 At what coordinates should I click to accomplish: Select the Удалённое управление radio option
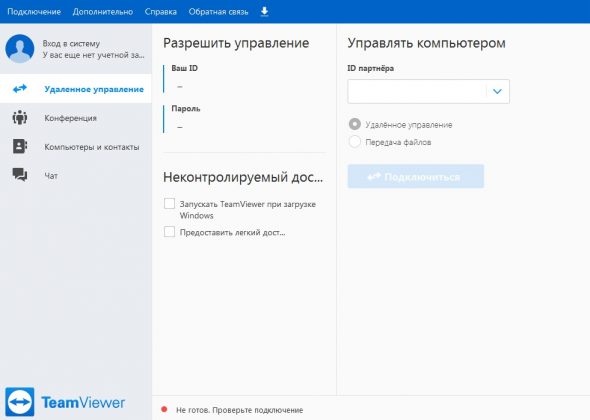click(354, 124)
